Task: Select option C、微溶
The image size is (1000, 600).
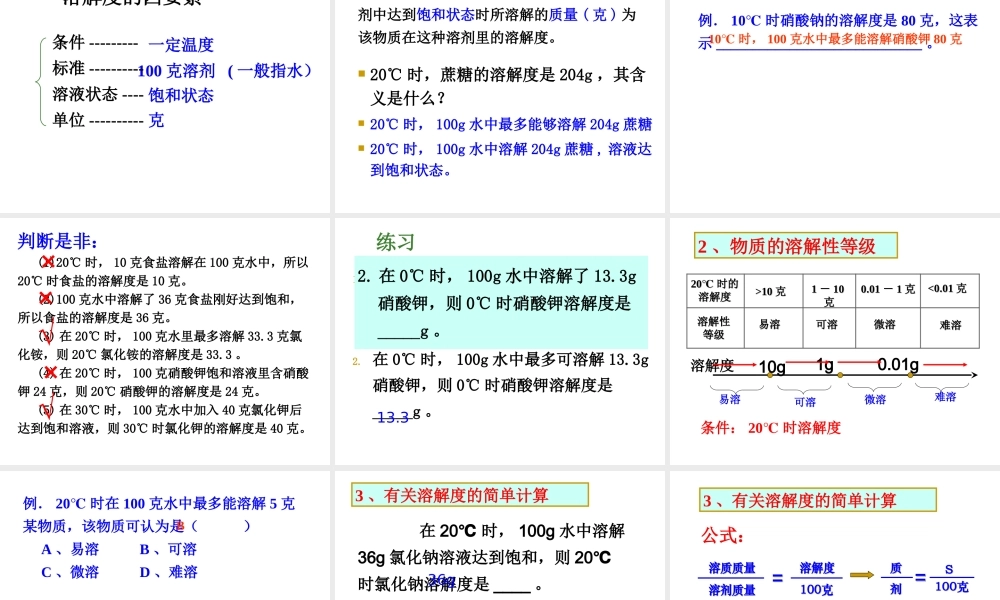Action: point(70,573)
